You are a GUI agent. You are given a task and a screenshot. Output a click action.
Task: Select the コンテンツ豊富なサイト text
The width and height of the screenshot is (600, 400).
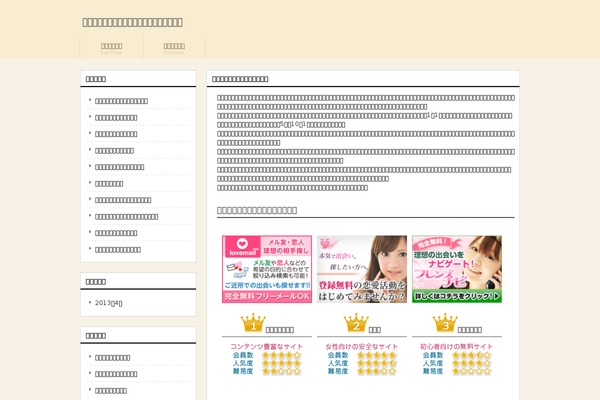click(266, 346)
